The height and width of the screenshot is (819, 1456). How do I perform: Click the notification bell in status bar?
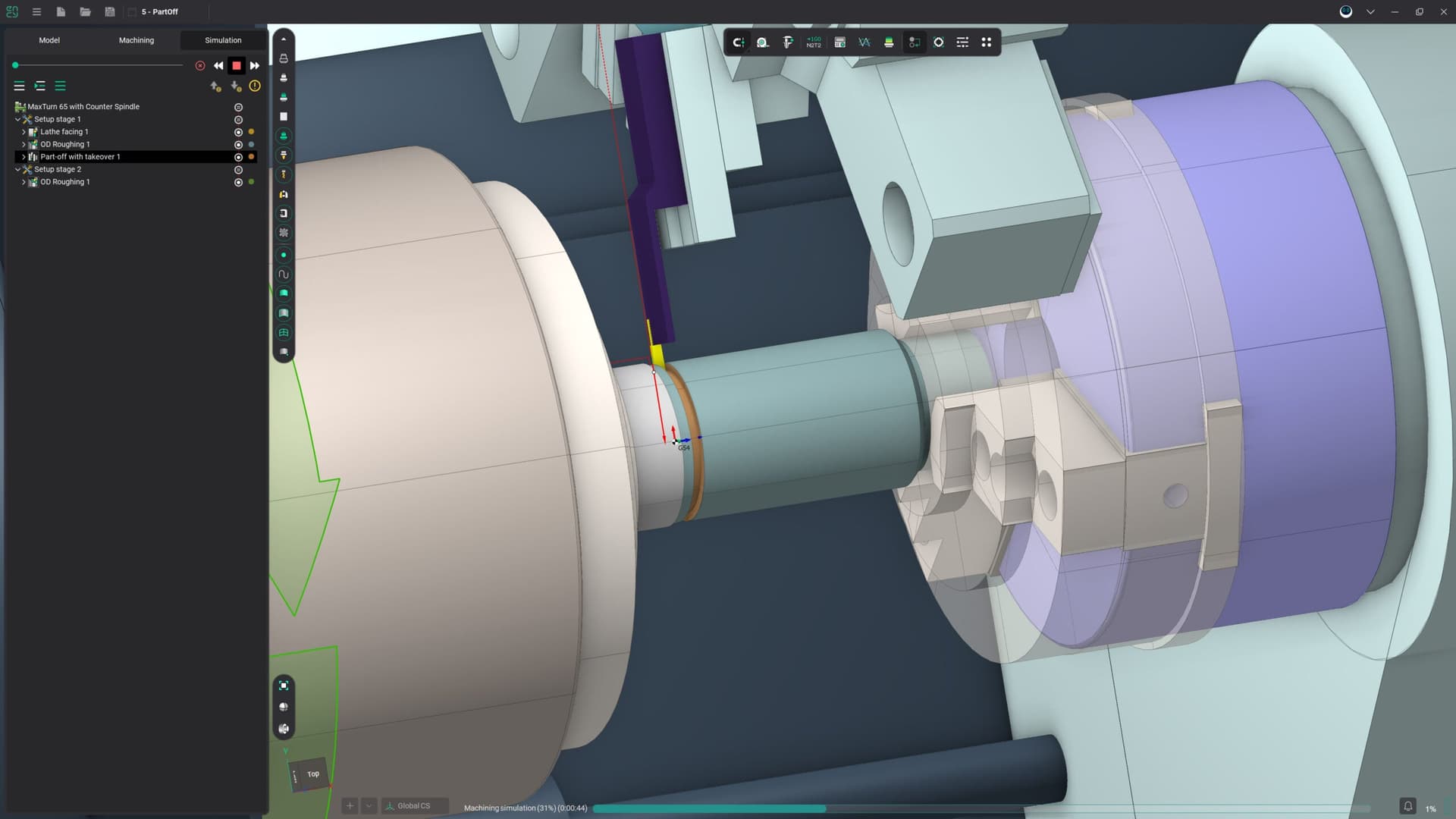1407,806
